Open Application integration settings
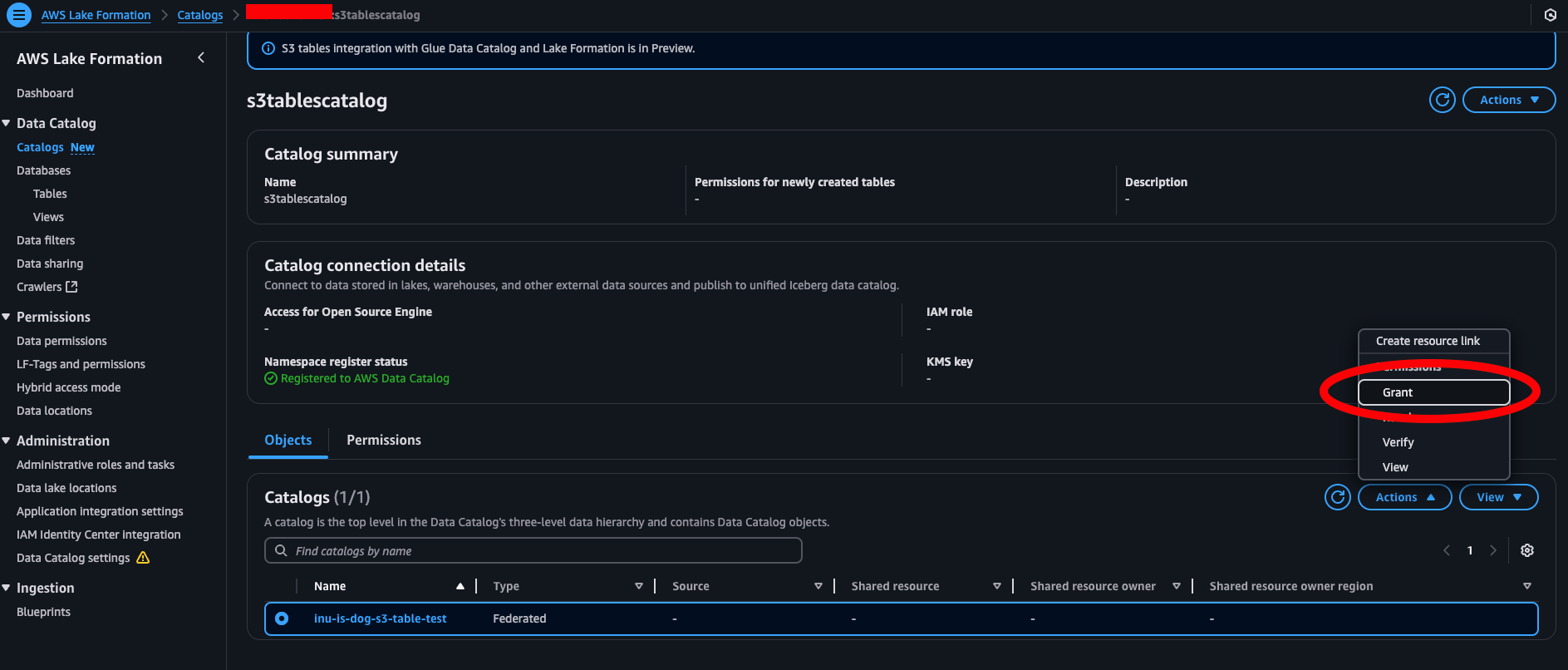This screenshot has width=1568, height=670. click(100, 511)
